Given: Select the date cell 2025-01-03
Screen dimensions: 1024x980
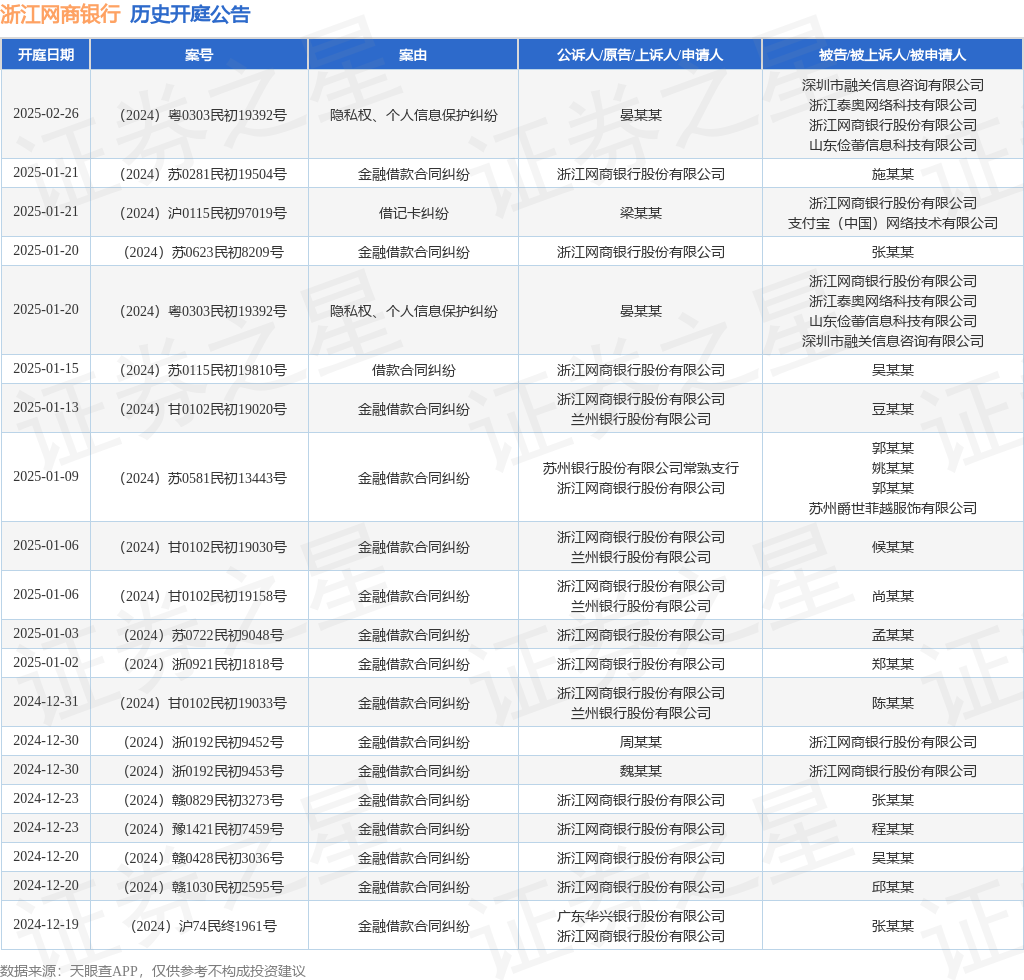Looking at the screenshot, I should [46, 633].
